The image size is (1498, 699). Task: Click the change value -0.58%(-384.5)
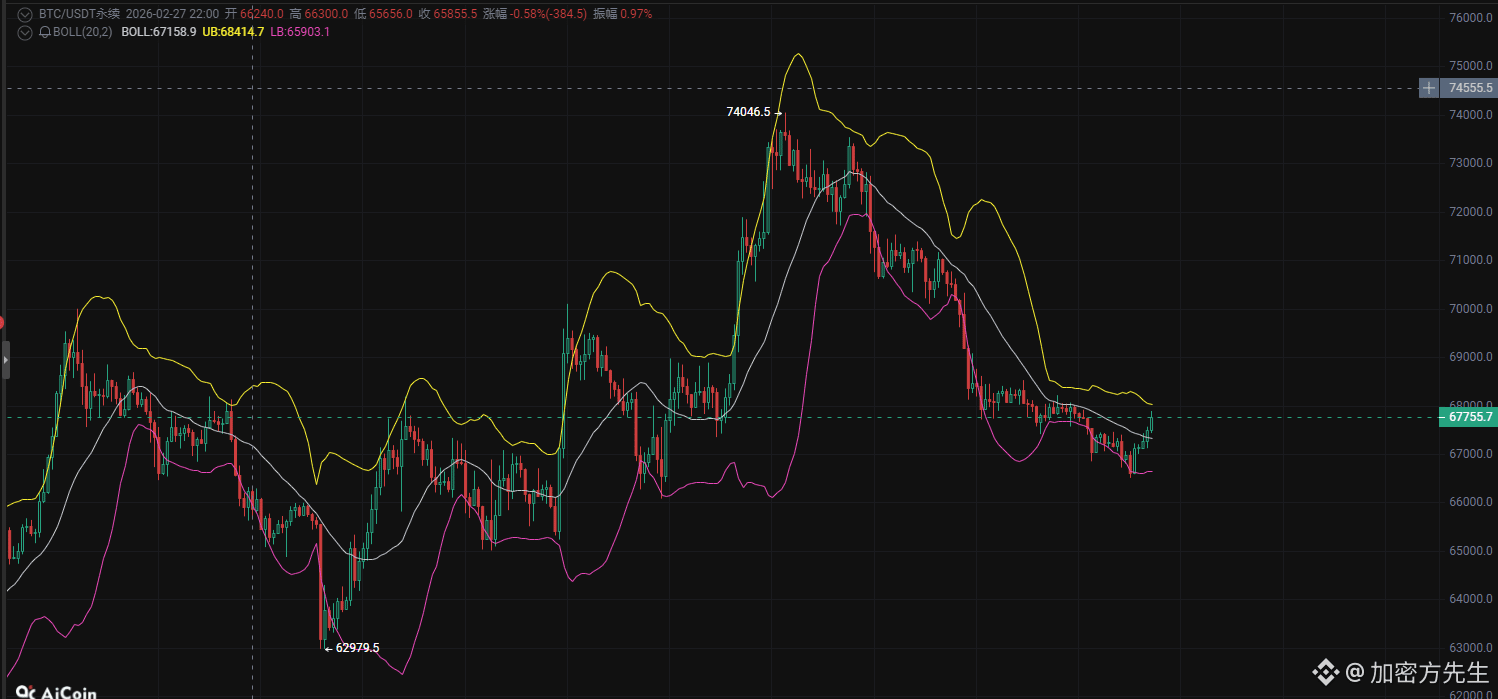pos(548,14)
